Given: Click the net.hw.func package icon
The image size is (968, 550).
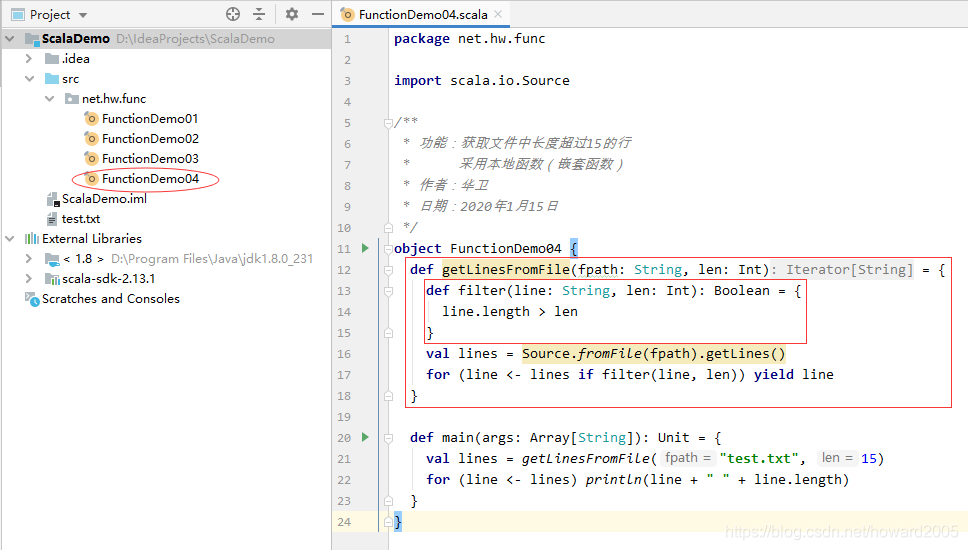Looking at the screenshot, I should 72,99.
